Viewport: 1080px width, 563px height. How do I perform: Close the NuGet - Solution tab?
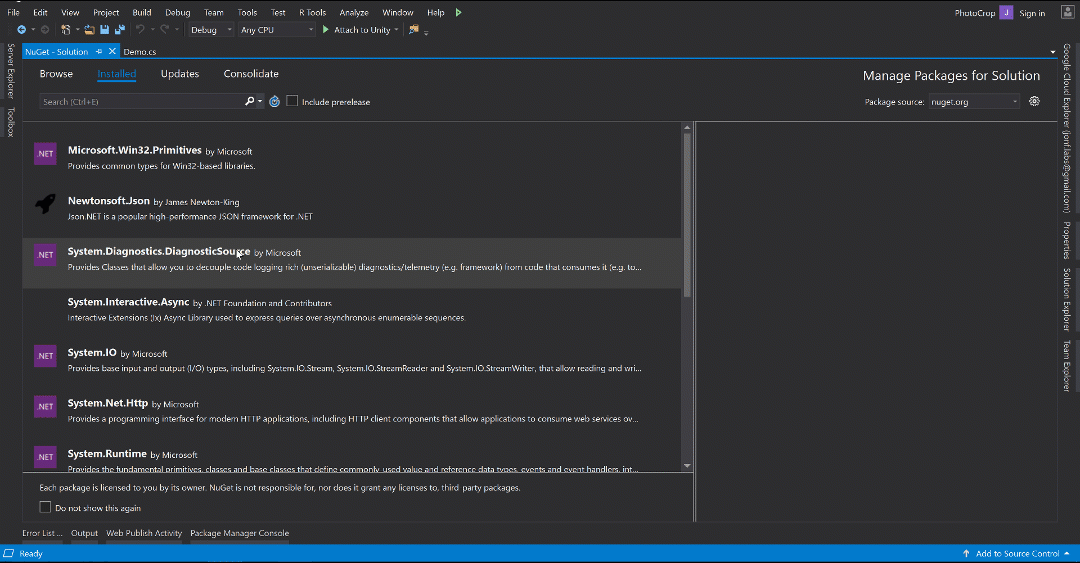click(112, 52)
